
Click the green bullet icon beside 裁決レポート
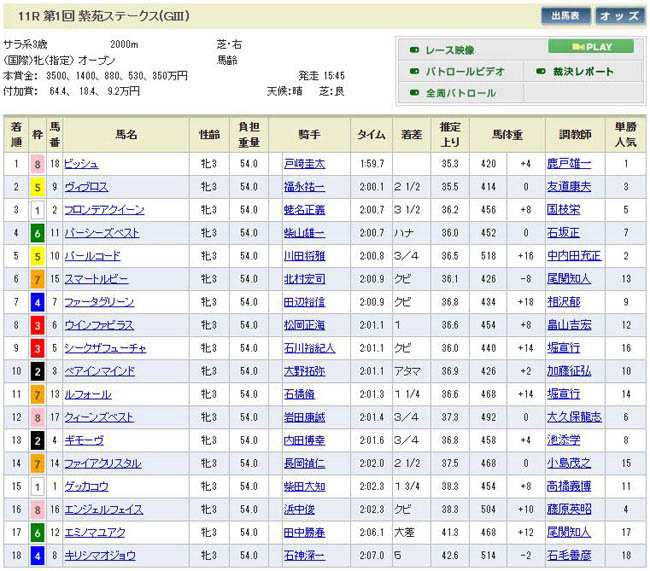(x=542, y=72)
